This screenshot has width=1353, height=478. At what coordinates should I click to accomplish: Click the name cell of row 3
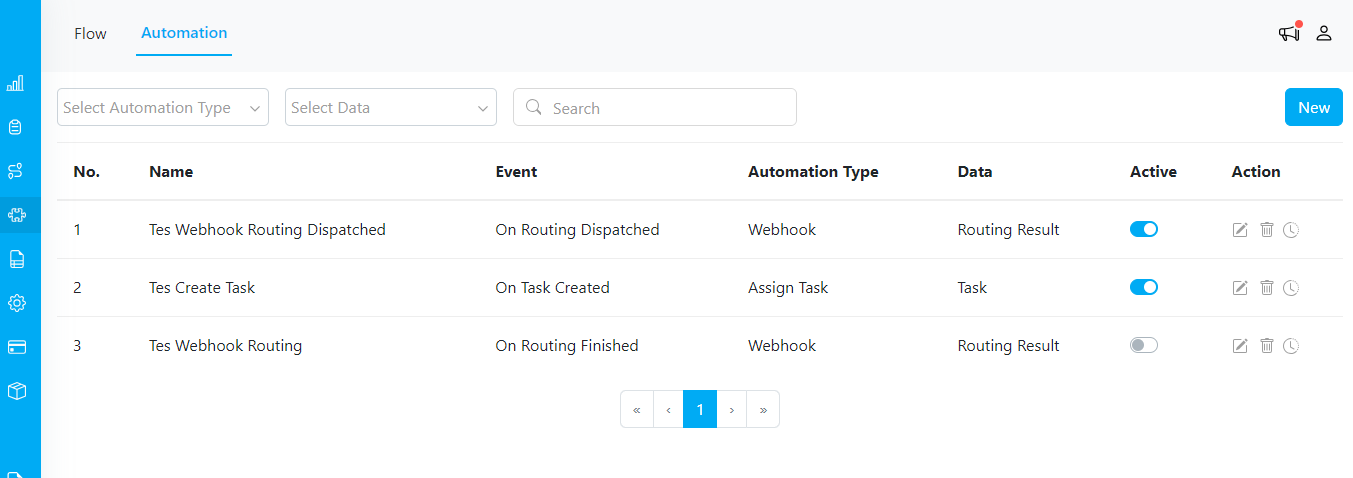point(225,346)
